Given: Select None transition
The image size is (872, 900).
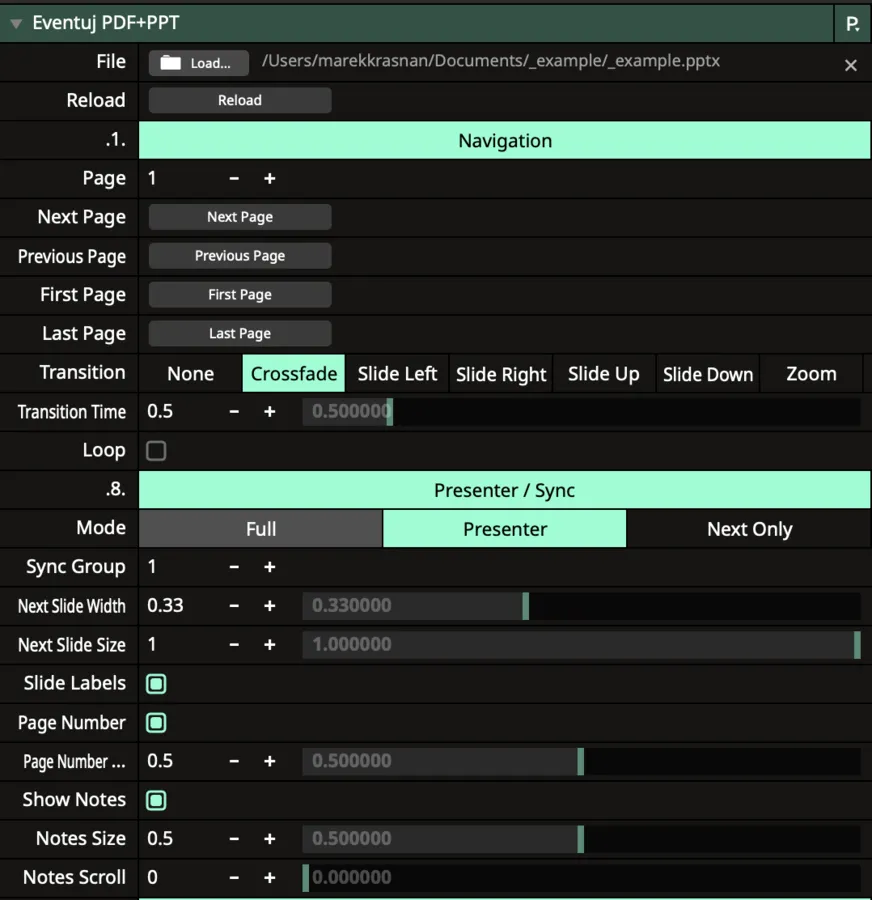Looking at the screenshot, I should (191, 374).
